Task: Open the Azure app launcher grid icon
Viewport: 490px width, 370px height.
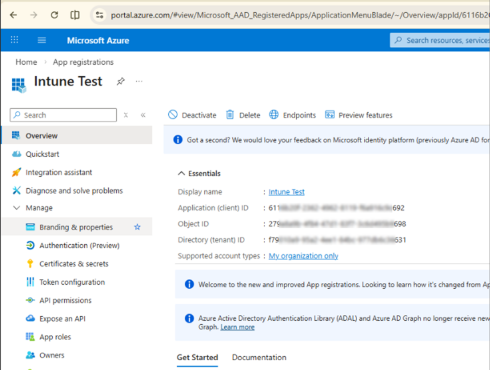Action: point(14,40)
